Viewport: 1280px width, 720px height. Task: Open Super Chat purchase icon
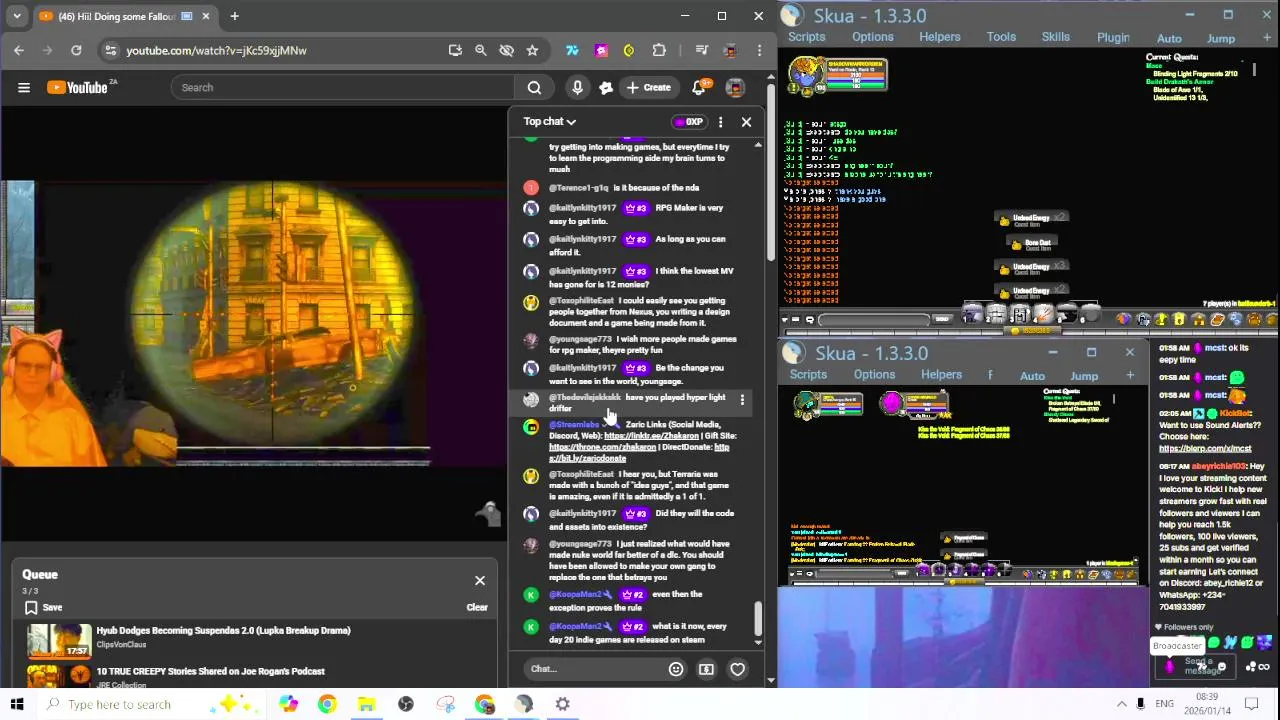706,669
